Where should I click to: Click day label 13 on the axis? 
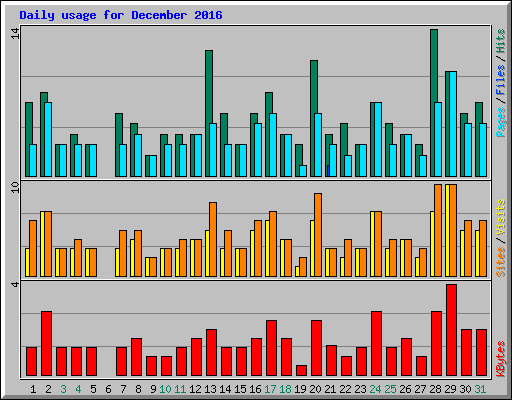tap(210, 389)
